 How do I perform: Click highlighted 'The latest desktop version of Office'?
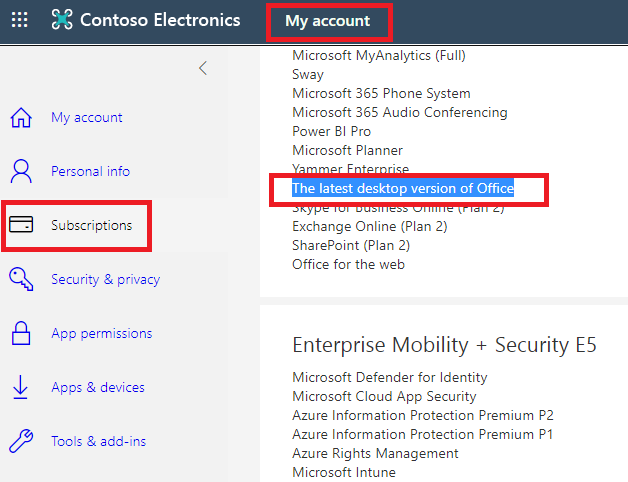coord(402,188)
